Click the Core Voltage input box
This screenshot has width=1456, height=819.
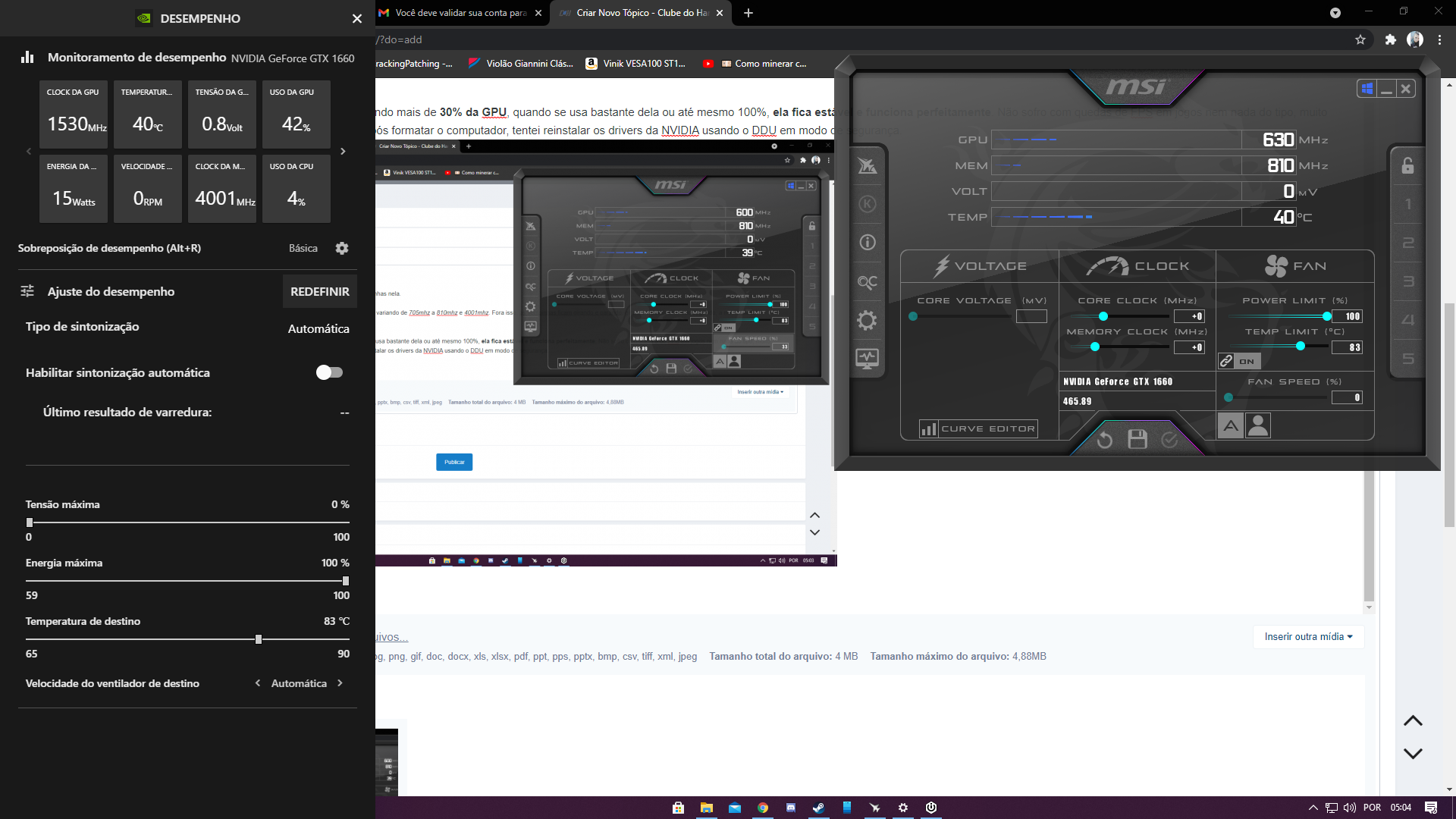(x=1031, y=316)
